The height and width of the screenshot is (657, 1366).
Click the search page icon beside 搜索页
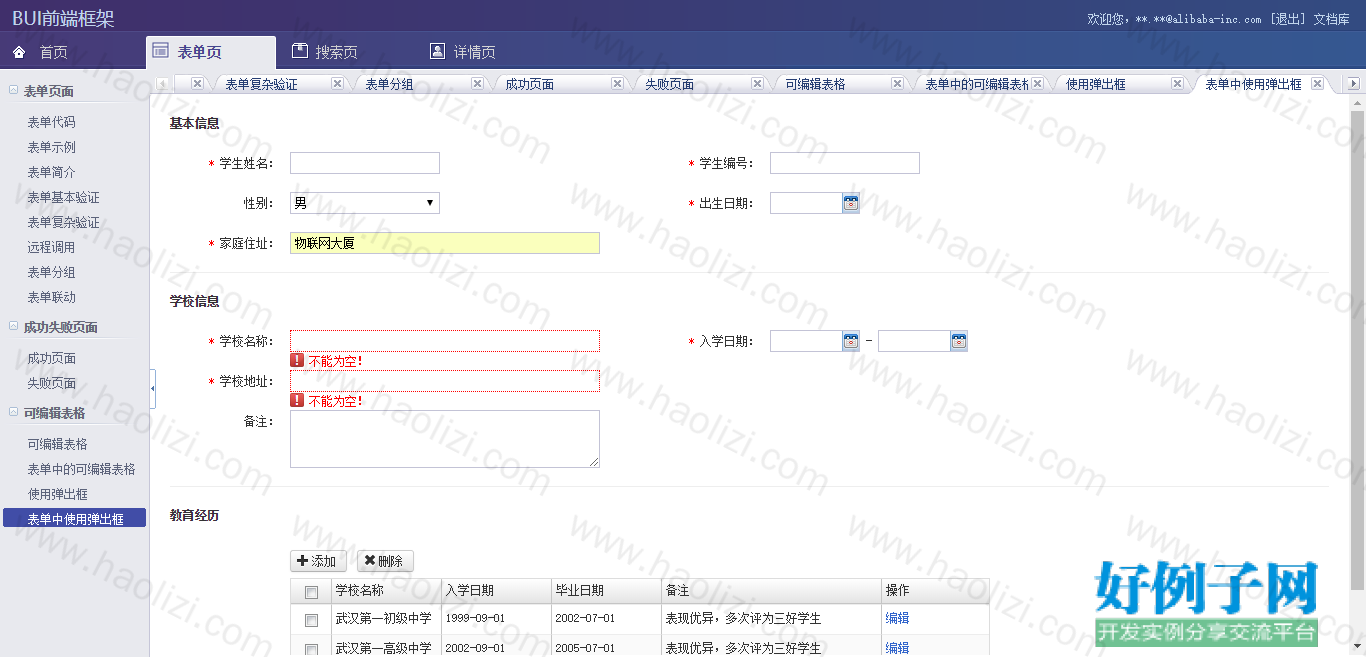click(x=299, y=51)
